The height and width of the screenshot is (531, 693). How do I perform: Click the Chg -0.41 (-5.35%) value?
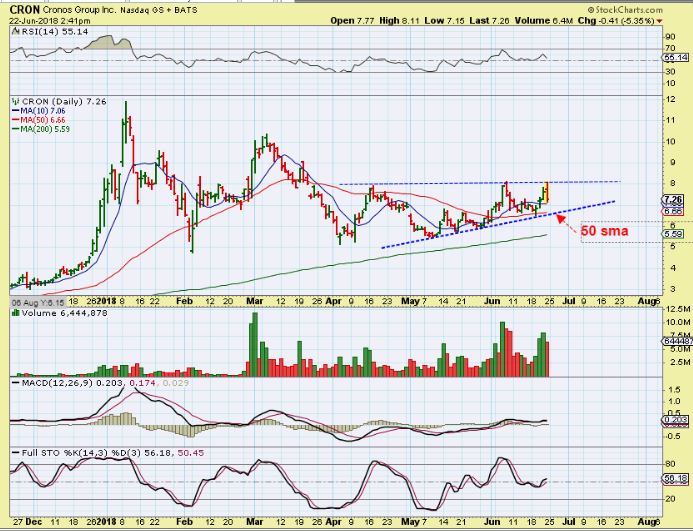(616, 21)
